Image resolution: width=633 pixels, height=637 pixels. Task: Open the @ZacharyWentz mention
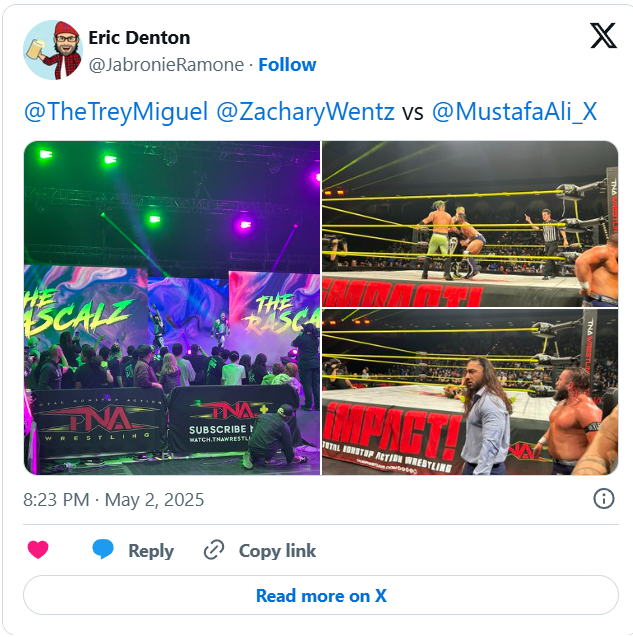point(305,111)
